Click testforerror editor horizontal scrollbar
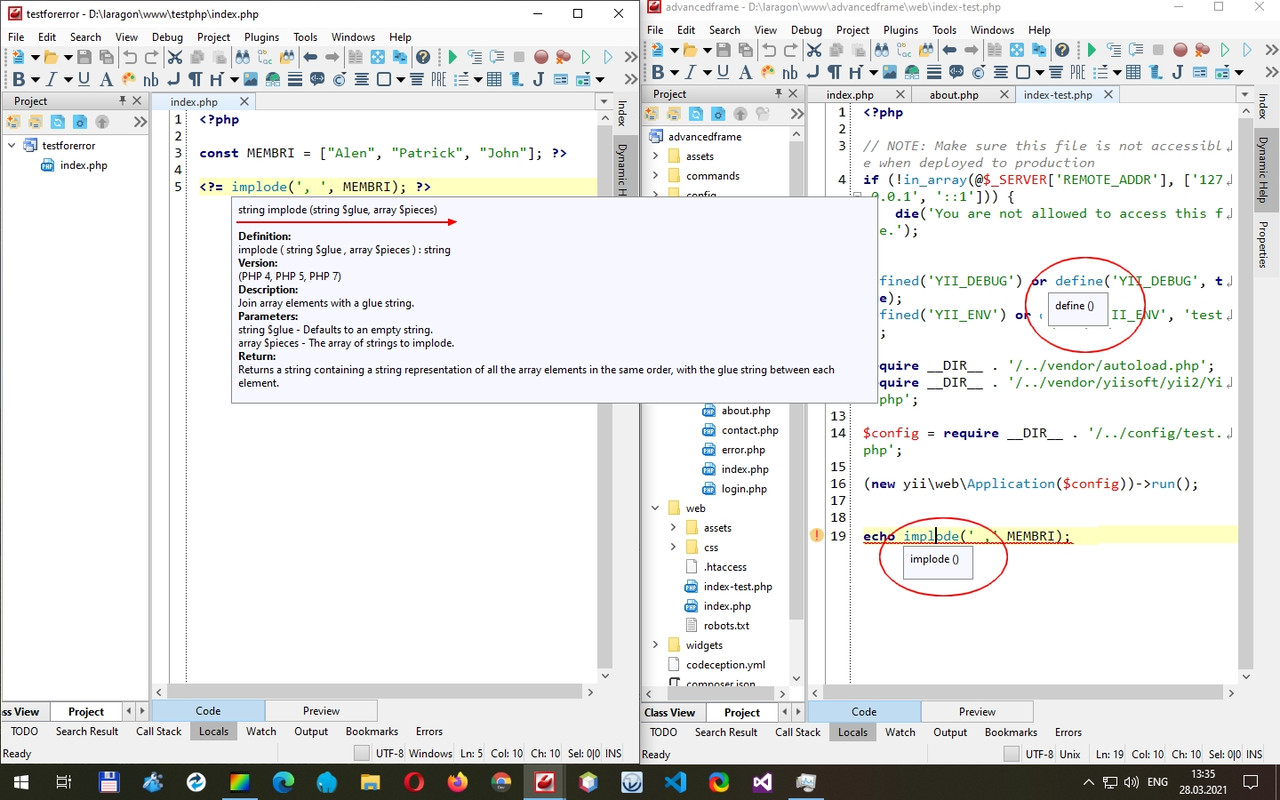Viewport: 1280px width, 800px height. (x=374, y=691)
